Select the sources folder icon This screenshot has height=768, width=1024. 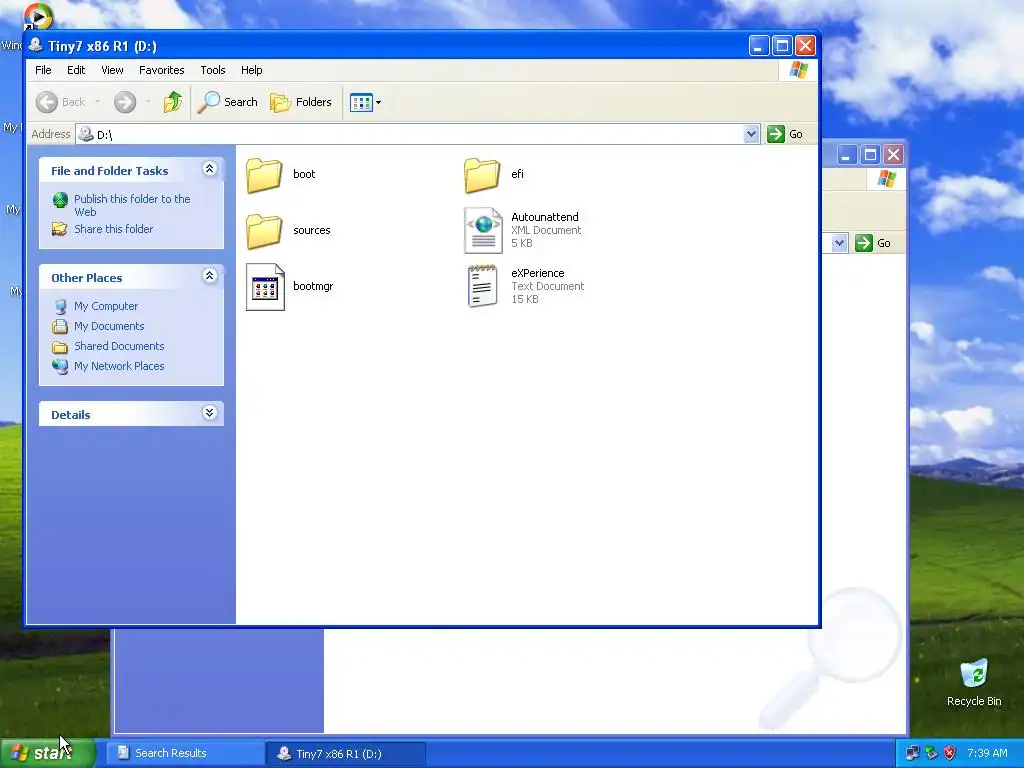pyautogui.click(x=264, y=231)
